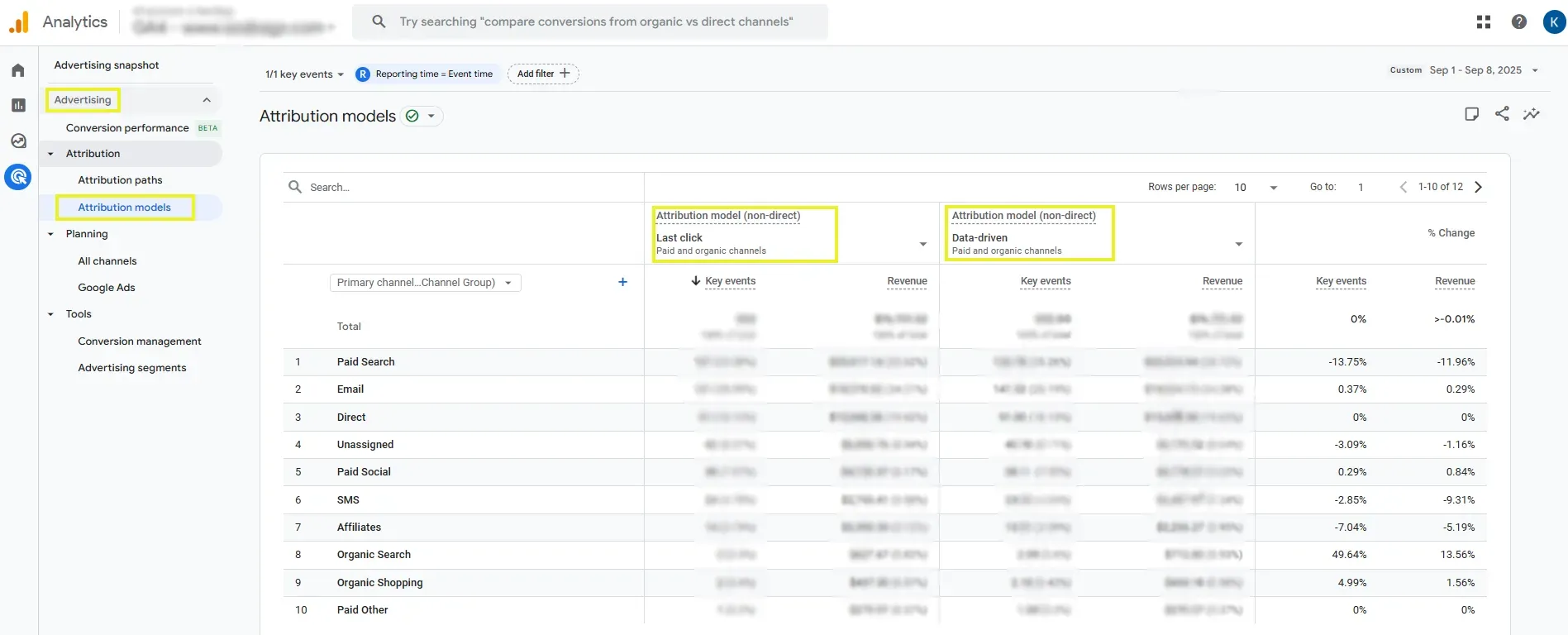Click the Organic Search row label
The image size is (1568, 635).
(374, 555)
